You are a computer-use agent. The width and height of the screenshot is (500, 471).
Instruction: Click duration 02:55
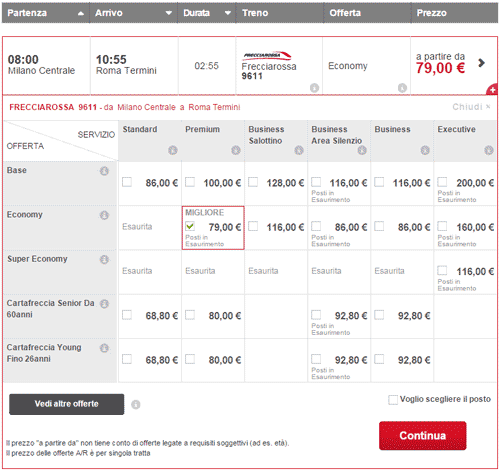[x=206, y=66]
